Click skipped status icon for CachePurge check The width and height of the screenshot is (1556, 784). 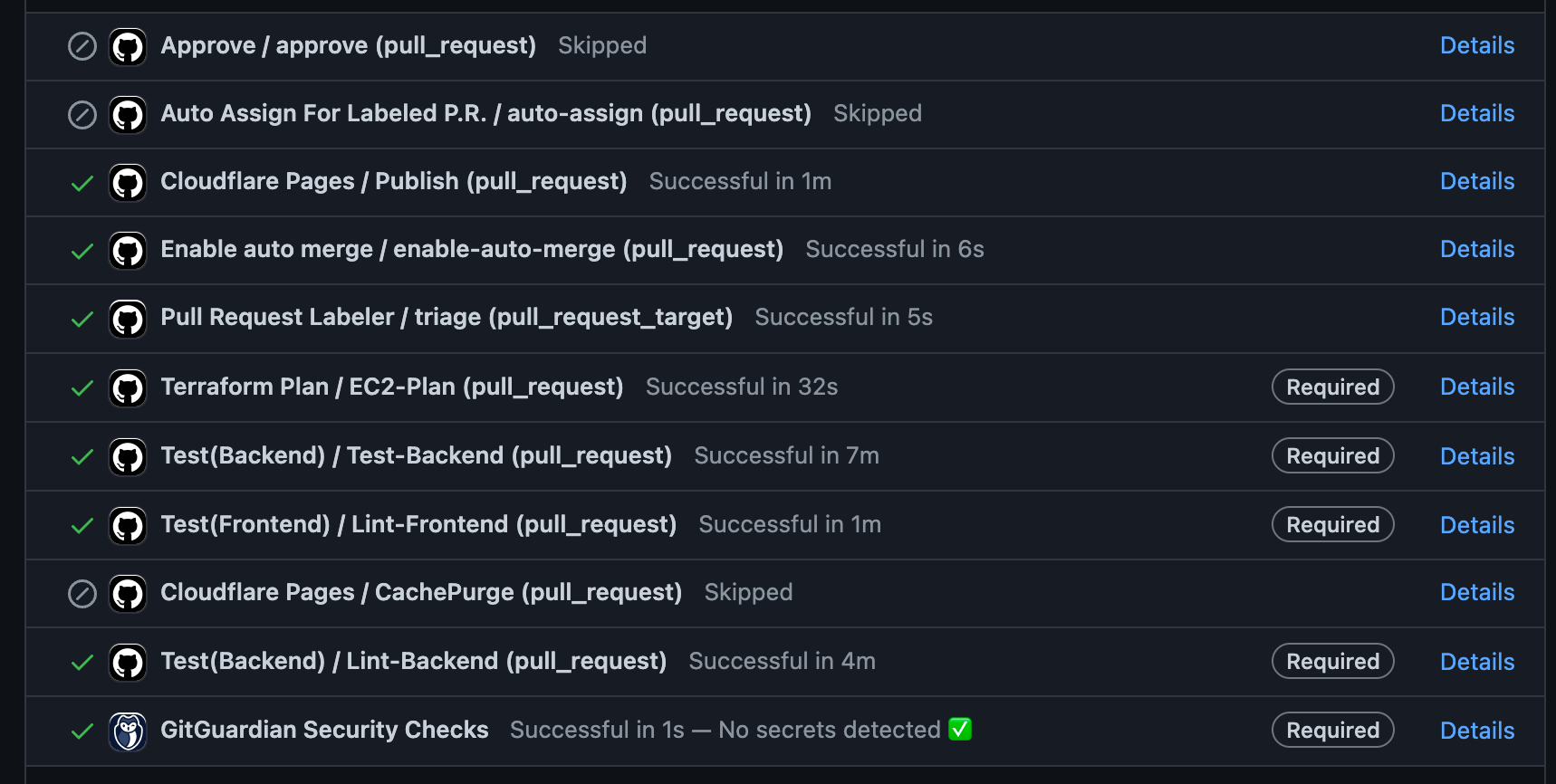pos(82,594)
